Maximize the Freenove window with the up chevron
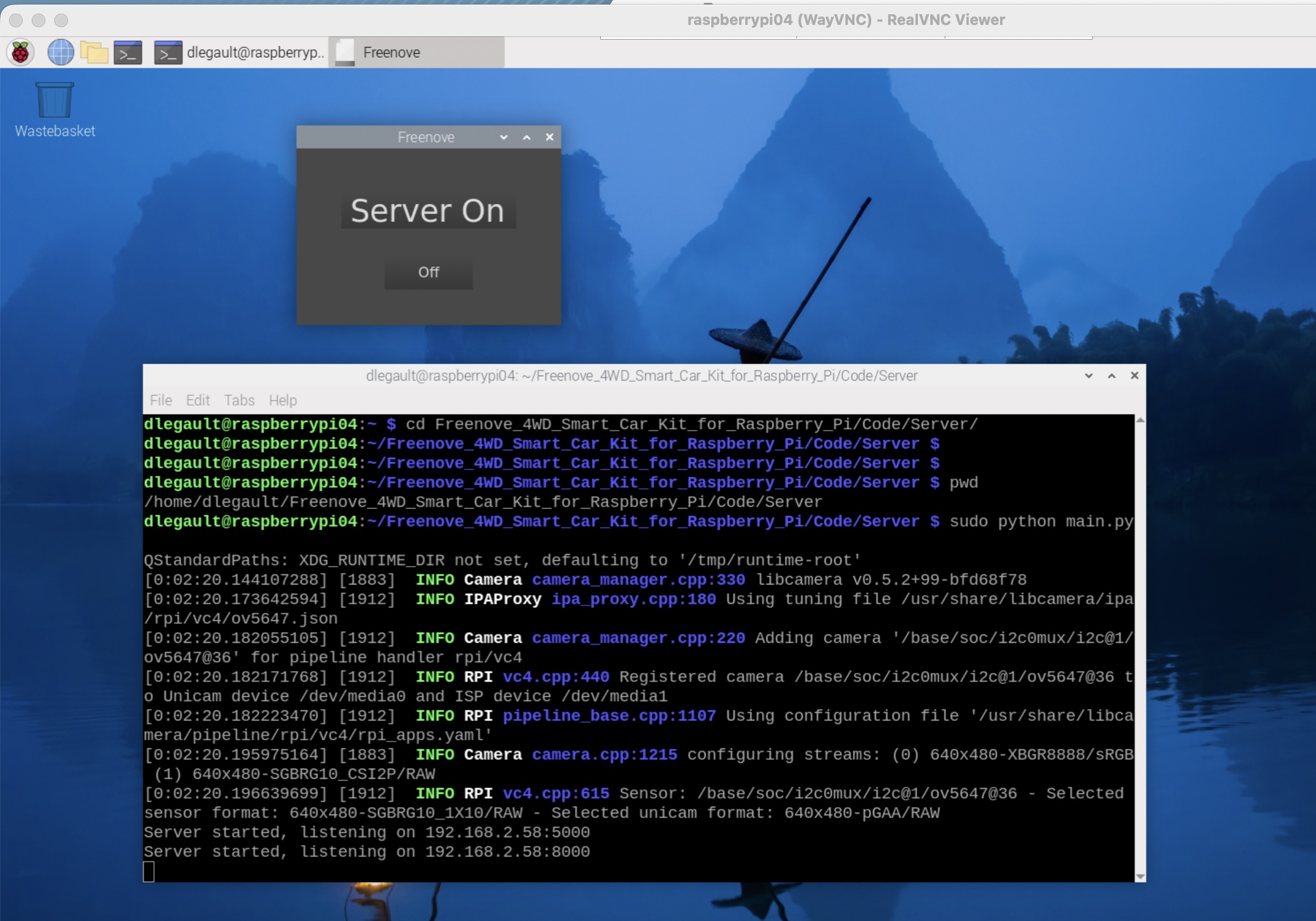1316x921 pixels. 525,137
